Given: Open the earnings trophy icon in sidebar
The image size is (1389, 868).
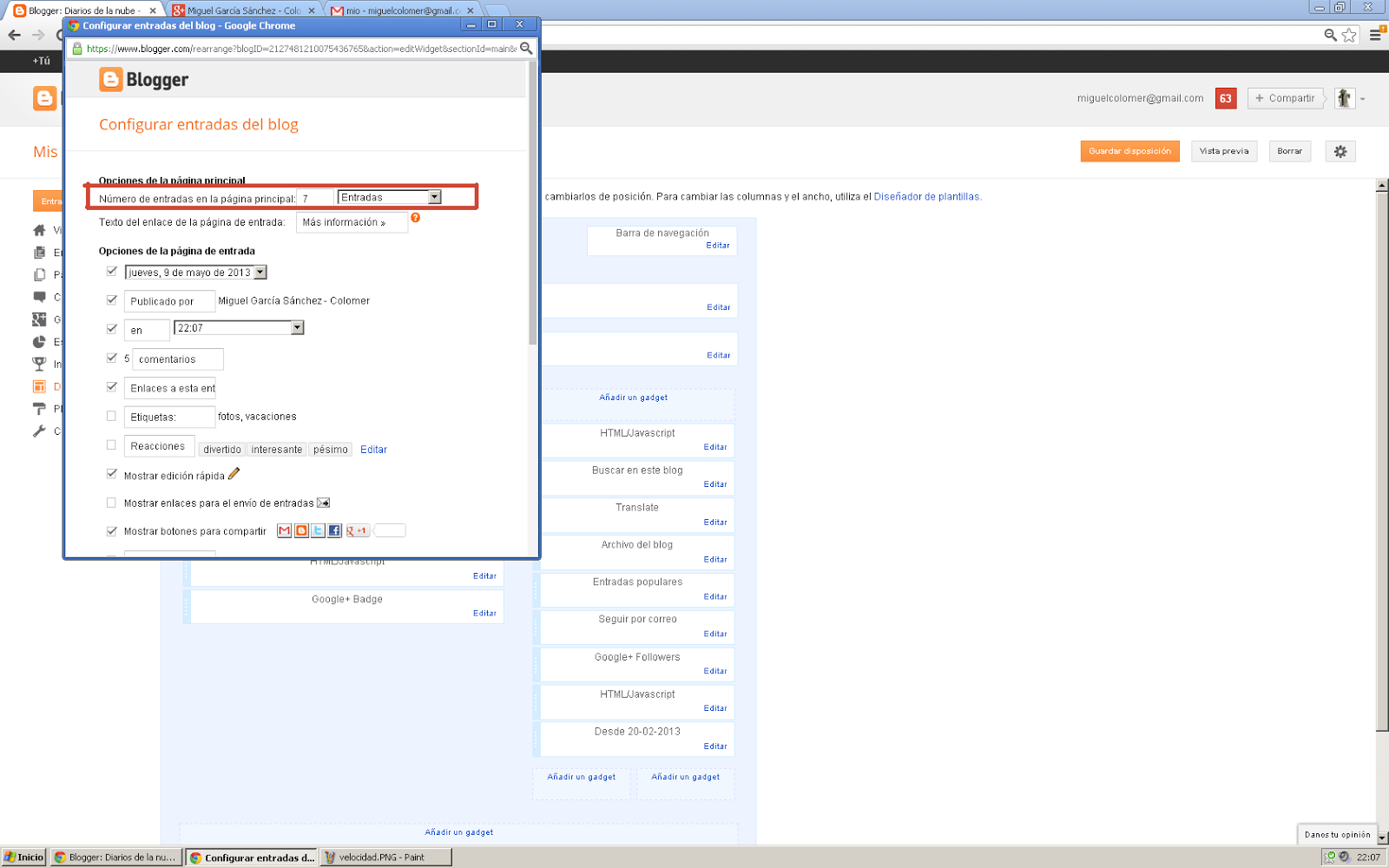Looking at the screenshot, I should (39, 364).
